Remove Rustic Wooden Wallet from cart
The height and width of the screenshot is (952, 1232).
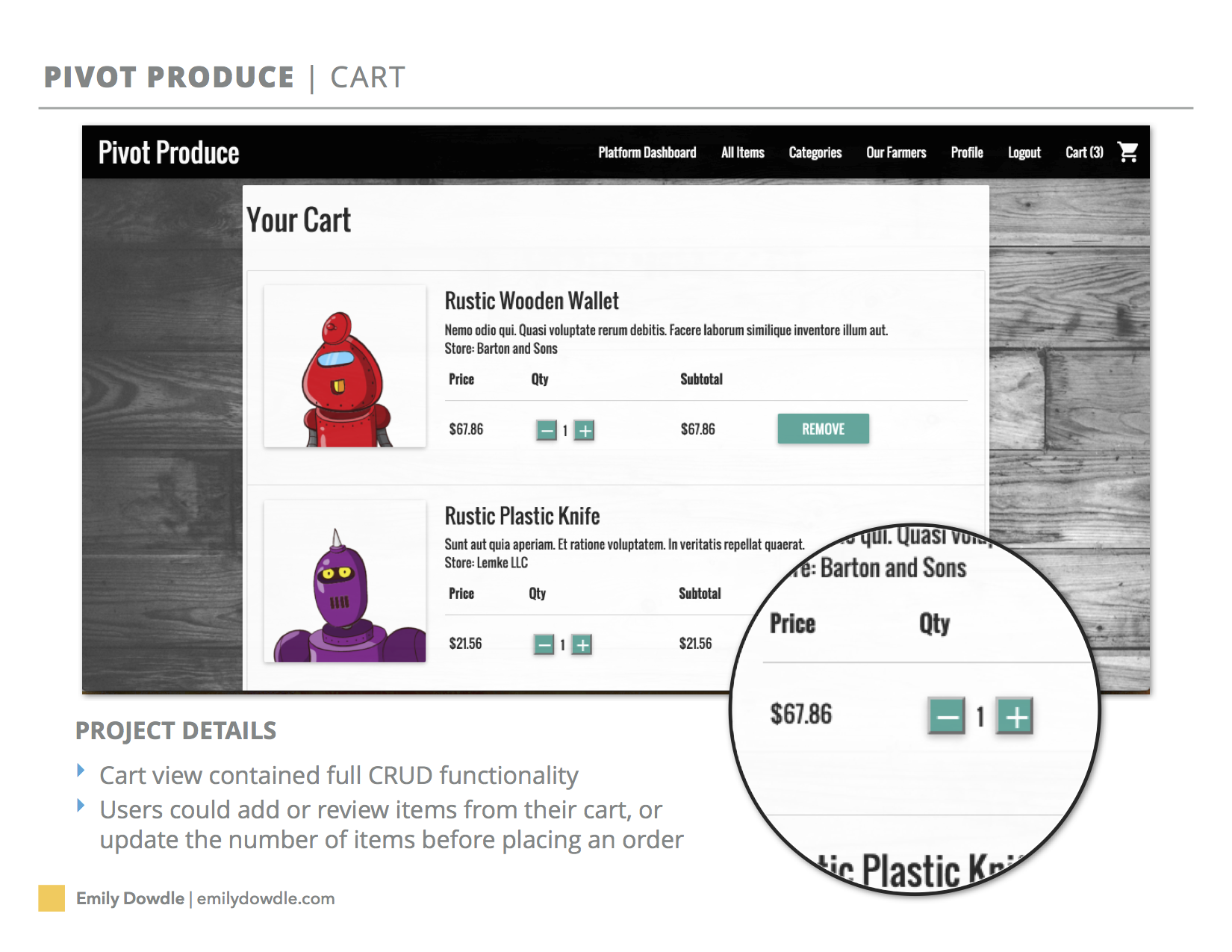tap(824, 429)
